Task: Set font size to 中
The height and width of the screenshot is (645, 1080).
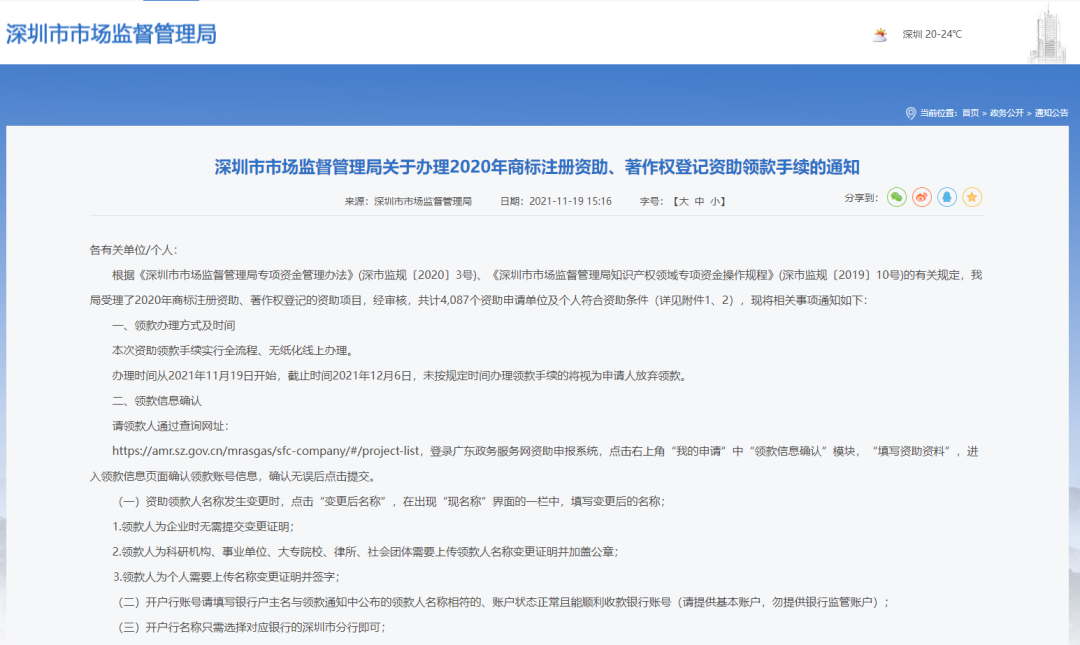Action: pos(699,201)
